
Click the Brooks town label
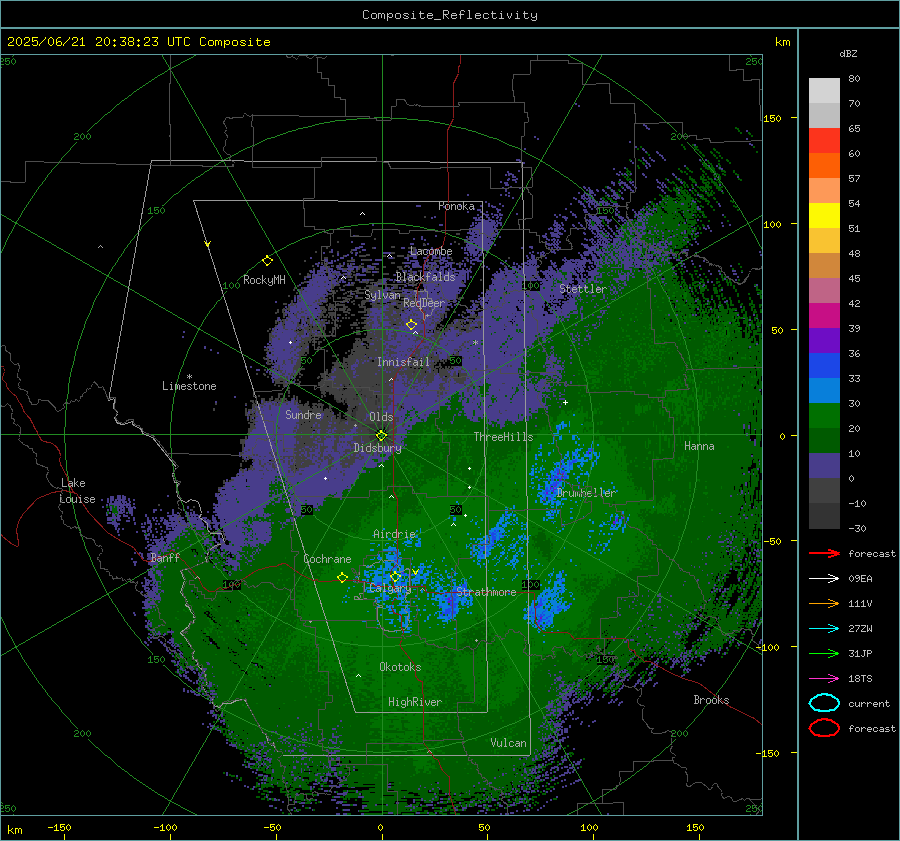point(711,700)
